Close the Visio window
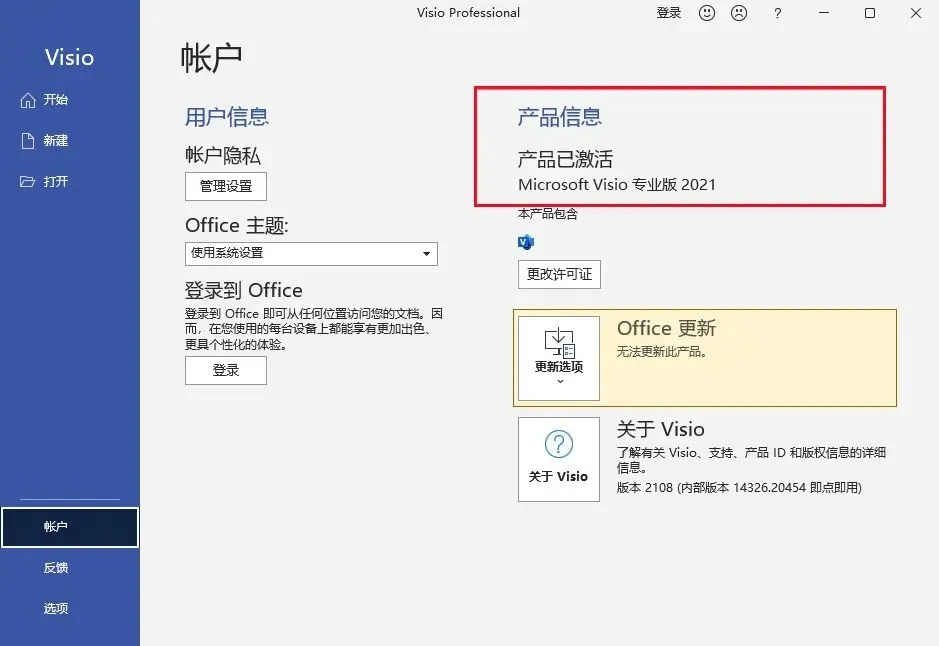Viewport: 939px width, 646px height. (916, 13)
